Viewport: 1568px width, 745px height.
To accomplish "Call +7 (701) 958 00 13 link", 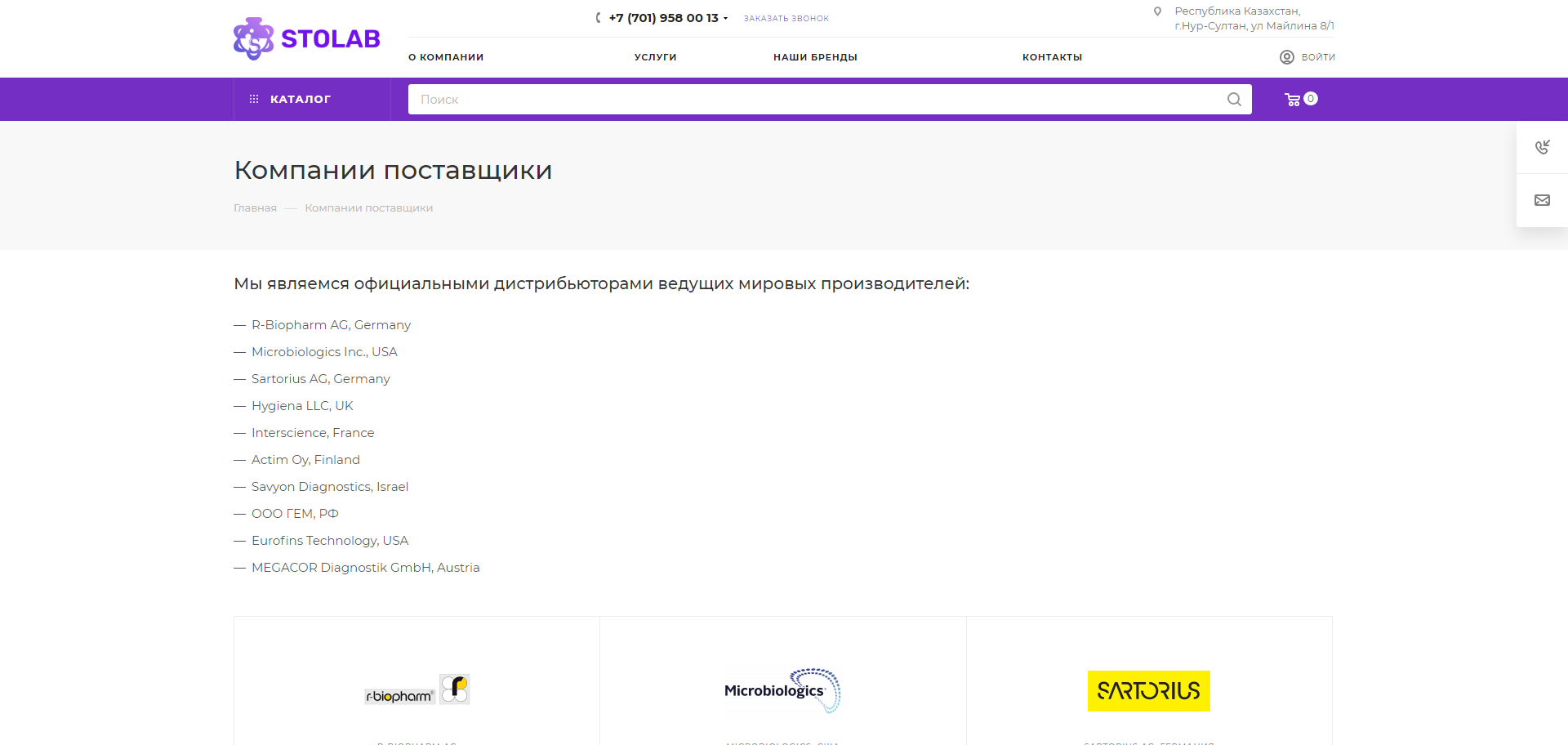I will [663, 18].
